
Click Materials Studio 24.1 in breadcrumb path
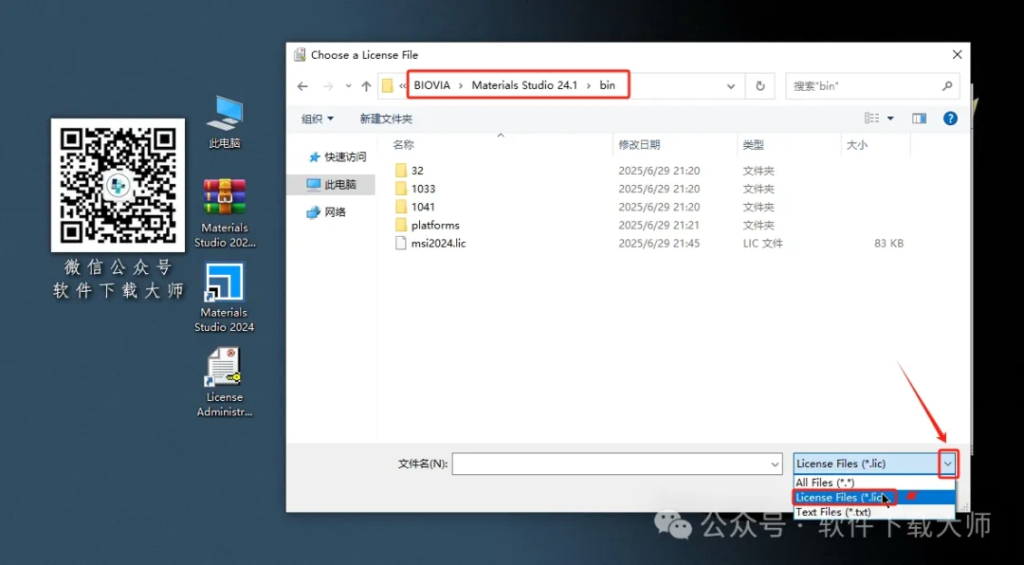click(524, 85)
